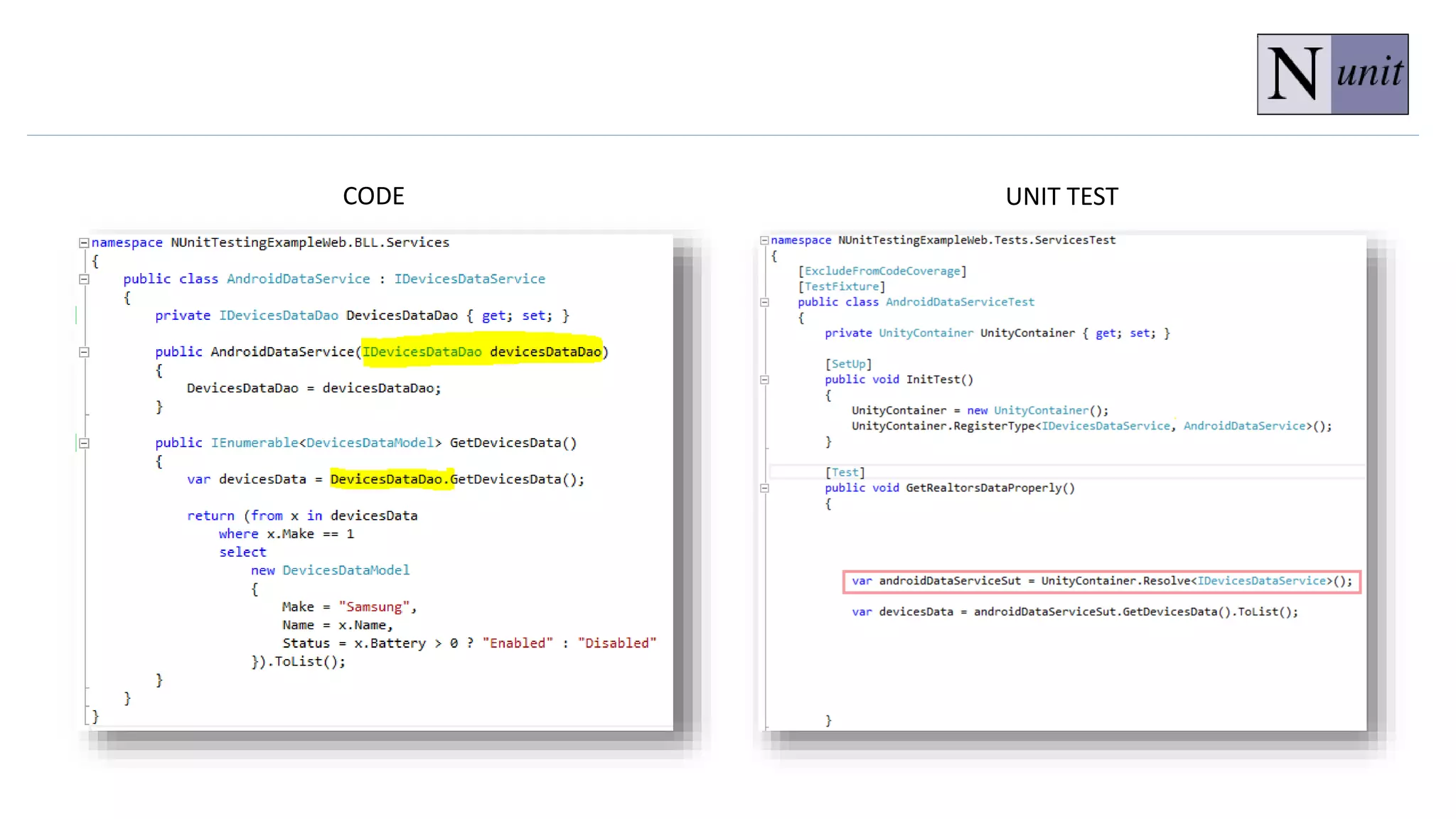Click the 'Make = "Samsung",' line
This screenshot has height=819, width=1456.
(x=349, y=606)
